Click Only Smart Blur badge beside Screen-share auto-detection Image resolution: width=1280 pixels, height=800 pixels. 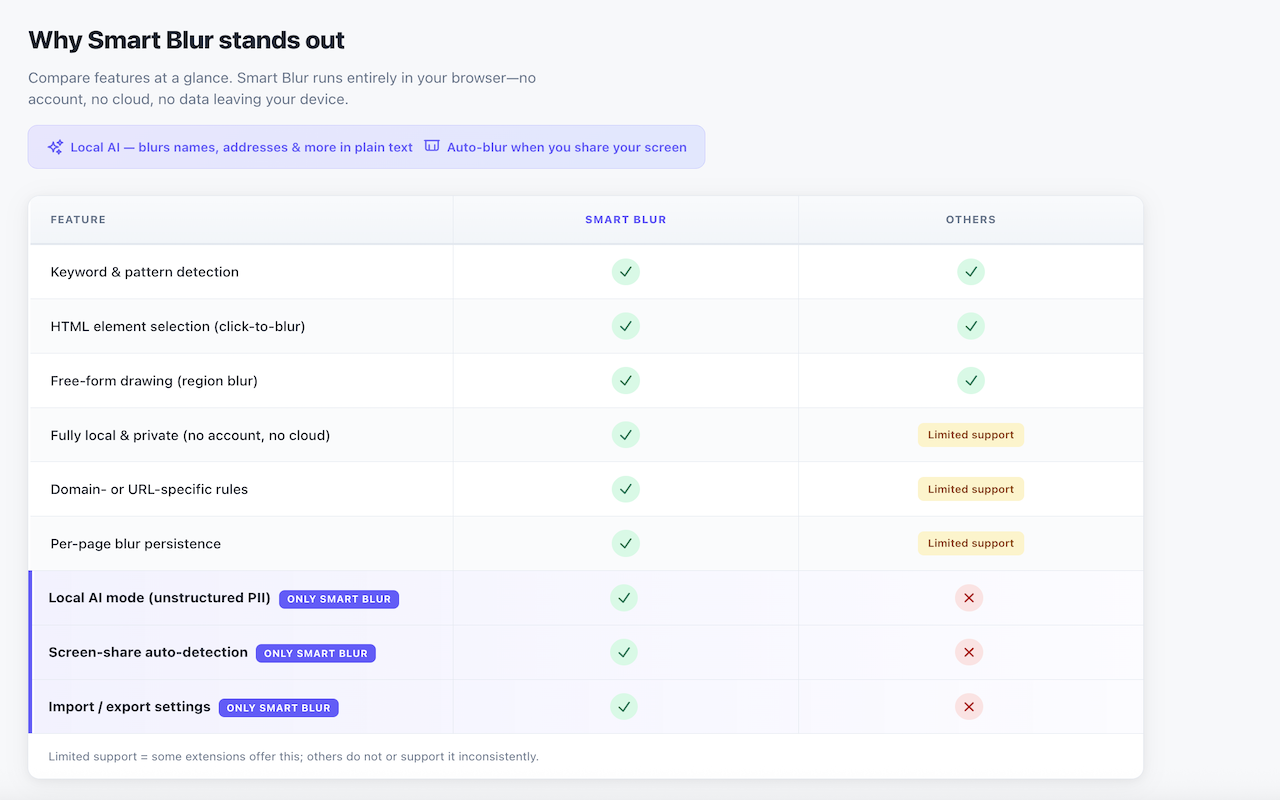pyautogui.click(x=316, y=653)
